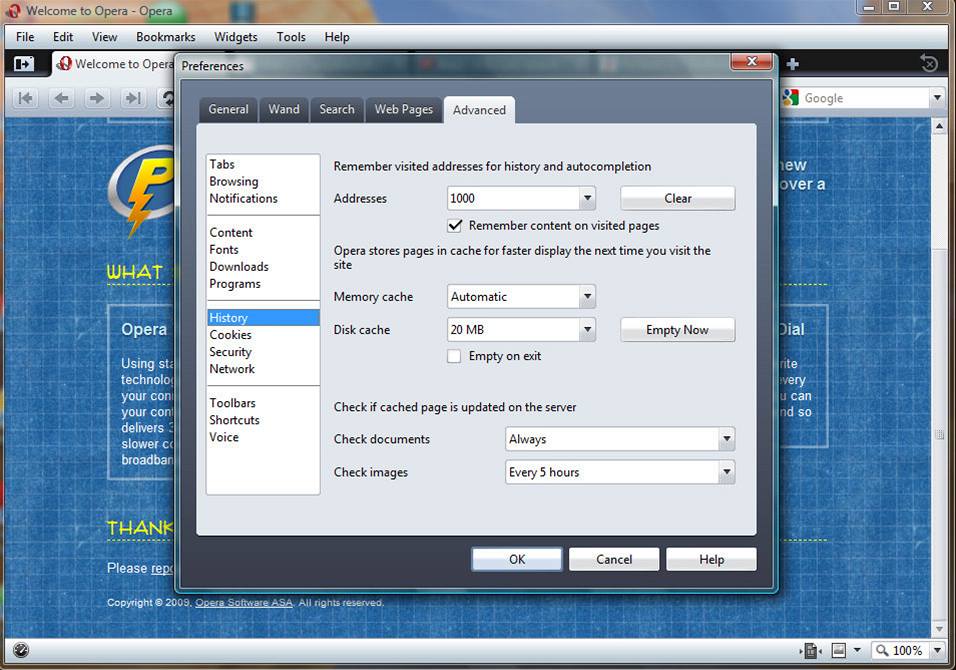Open the Bookmarks menu
The height and width of the screenshot is (670, 956).
point(166,37)
